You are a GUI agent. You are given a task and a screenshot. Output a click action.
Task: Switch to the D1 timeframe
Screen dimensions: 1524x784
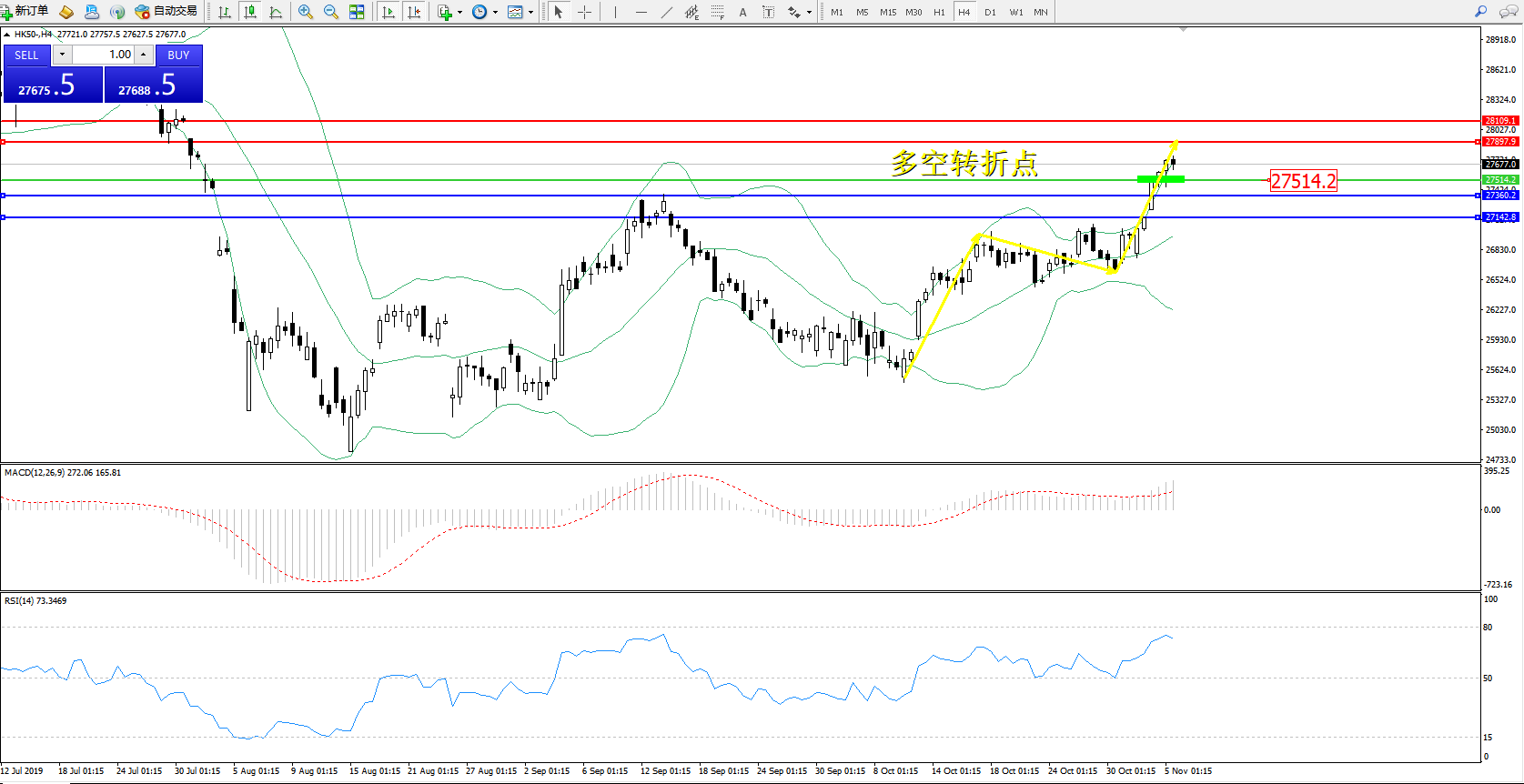coord(990,12)
